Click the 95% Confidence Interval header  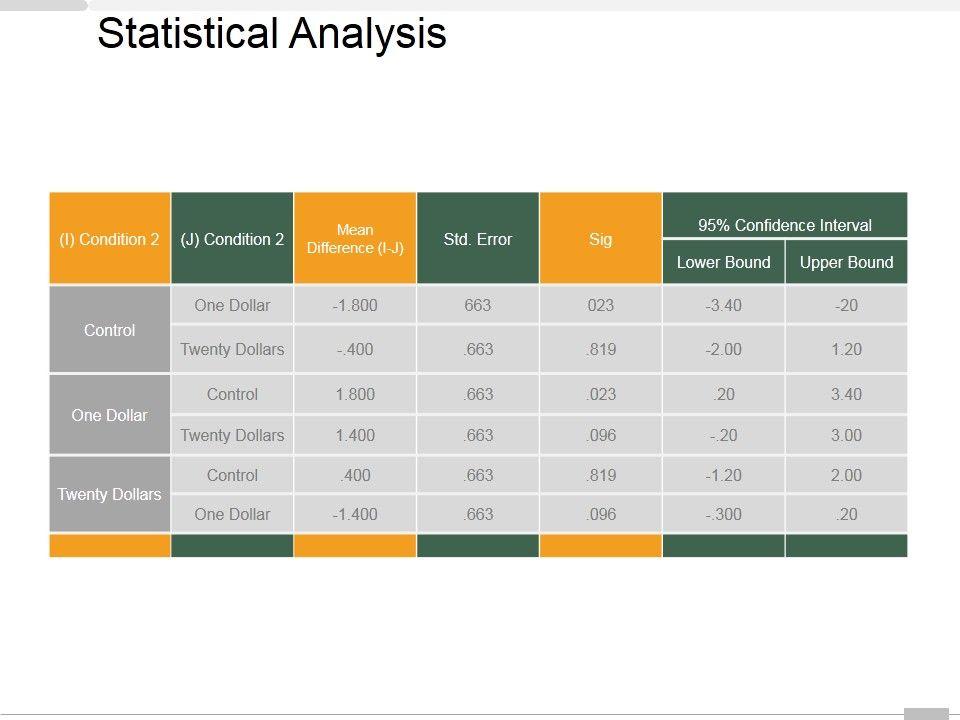click(785, 225)
